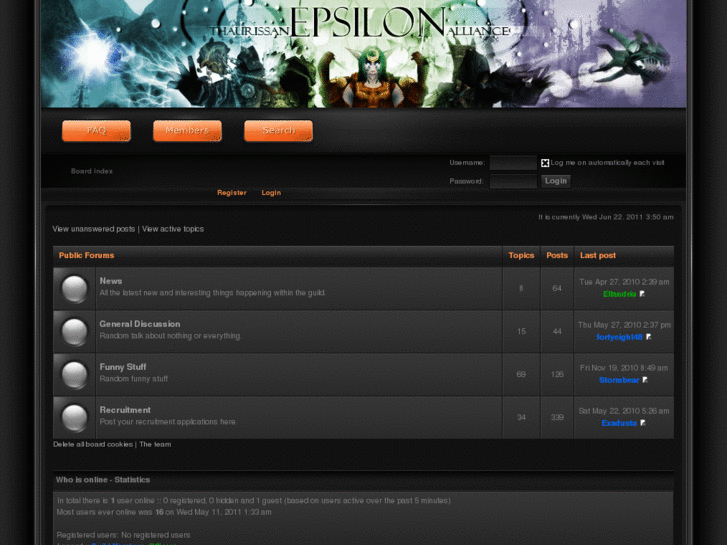Open Exadusta's user profile link
This screenshot has height=545, width=727.
tap(619, 423)
